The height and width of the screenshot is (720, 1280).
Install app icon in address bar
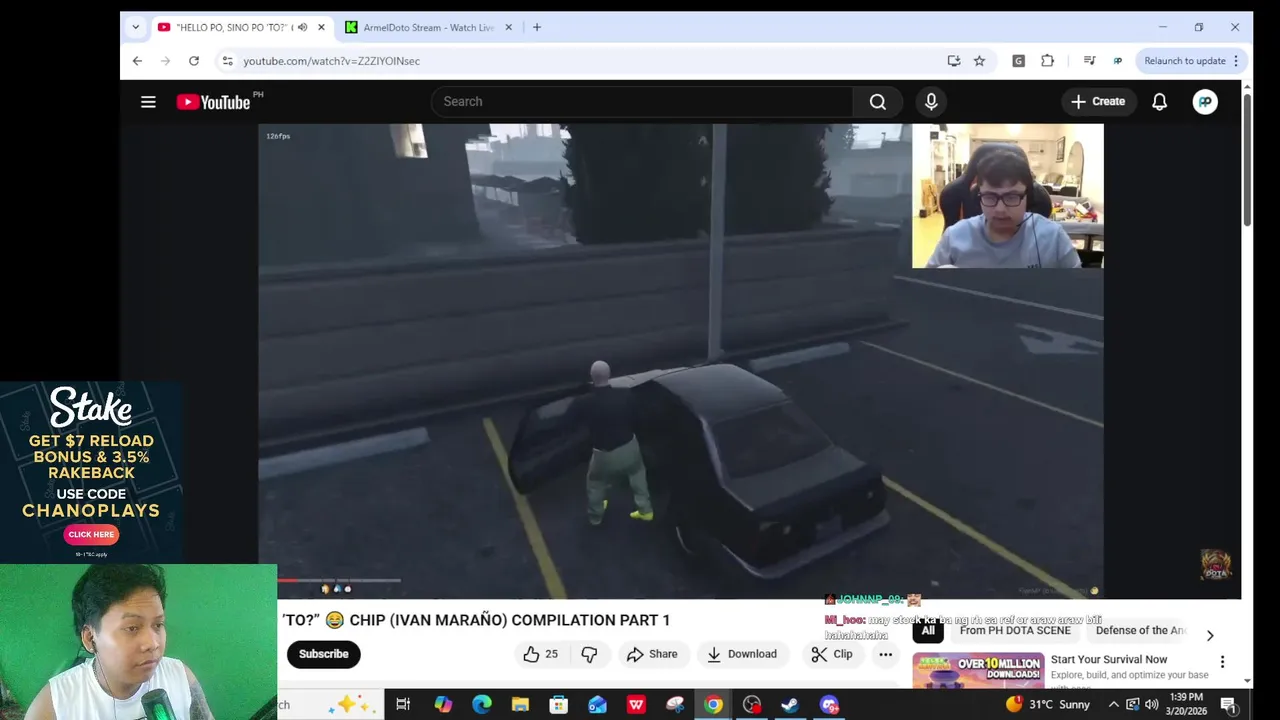point(954,61)
